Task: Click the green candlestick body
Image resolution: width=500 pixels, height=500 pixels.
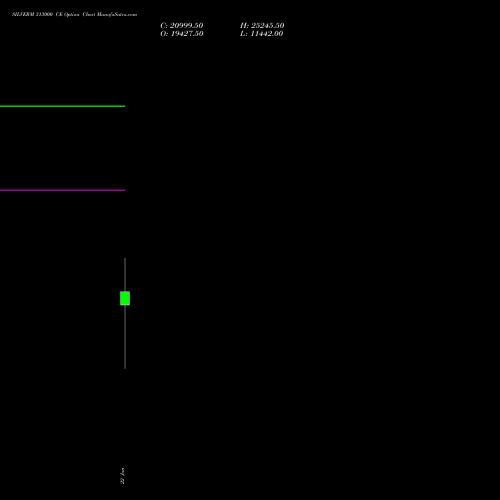Action: click(x=125, y=298)
